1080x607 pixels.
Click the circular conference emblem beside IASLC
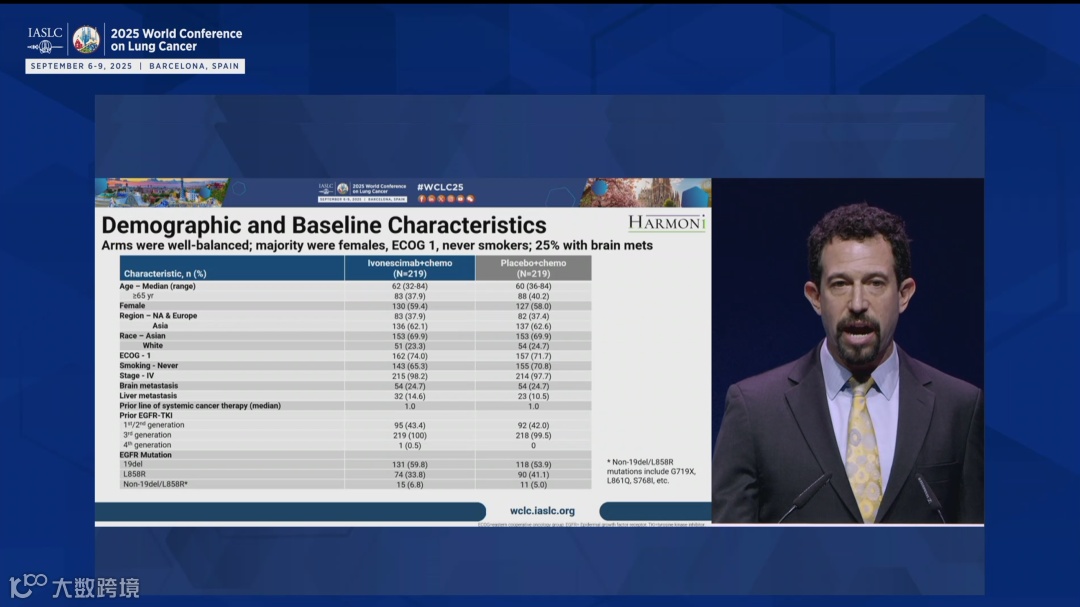coord(86,39)
